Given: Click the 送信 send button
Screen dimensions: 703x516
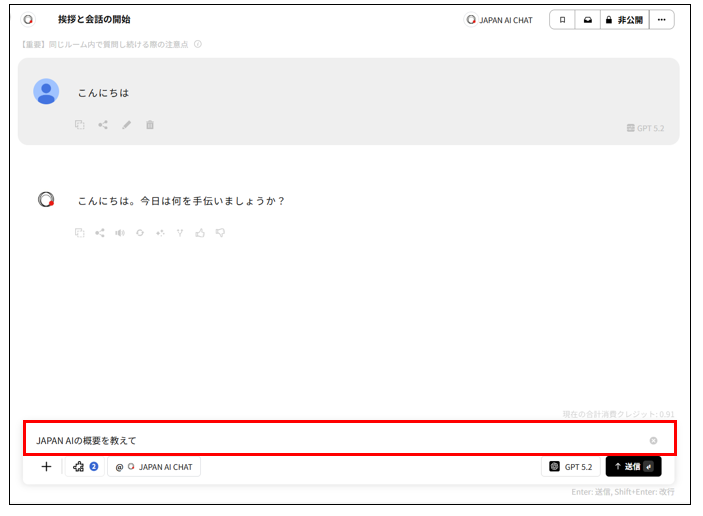Looking at the screenshot, I should click(x=633, y=467).
